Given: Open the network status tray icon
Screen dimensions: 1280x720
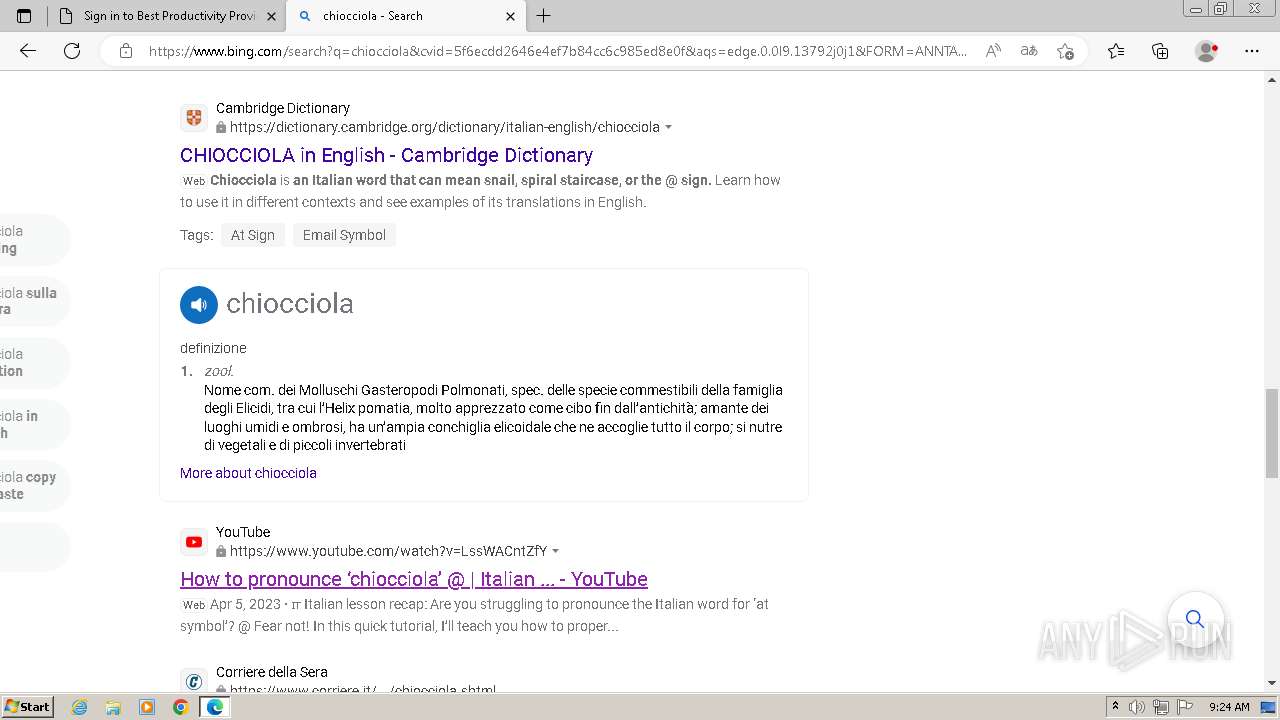Looking at the screenshot, I should [x=1160, y=707].
